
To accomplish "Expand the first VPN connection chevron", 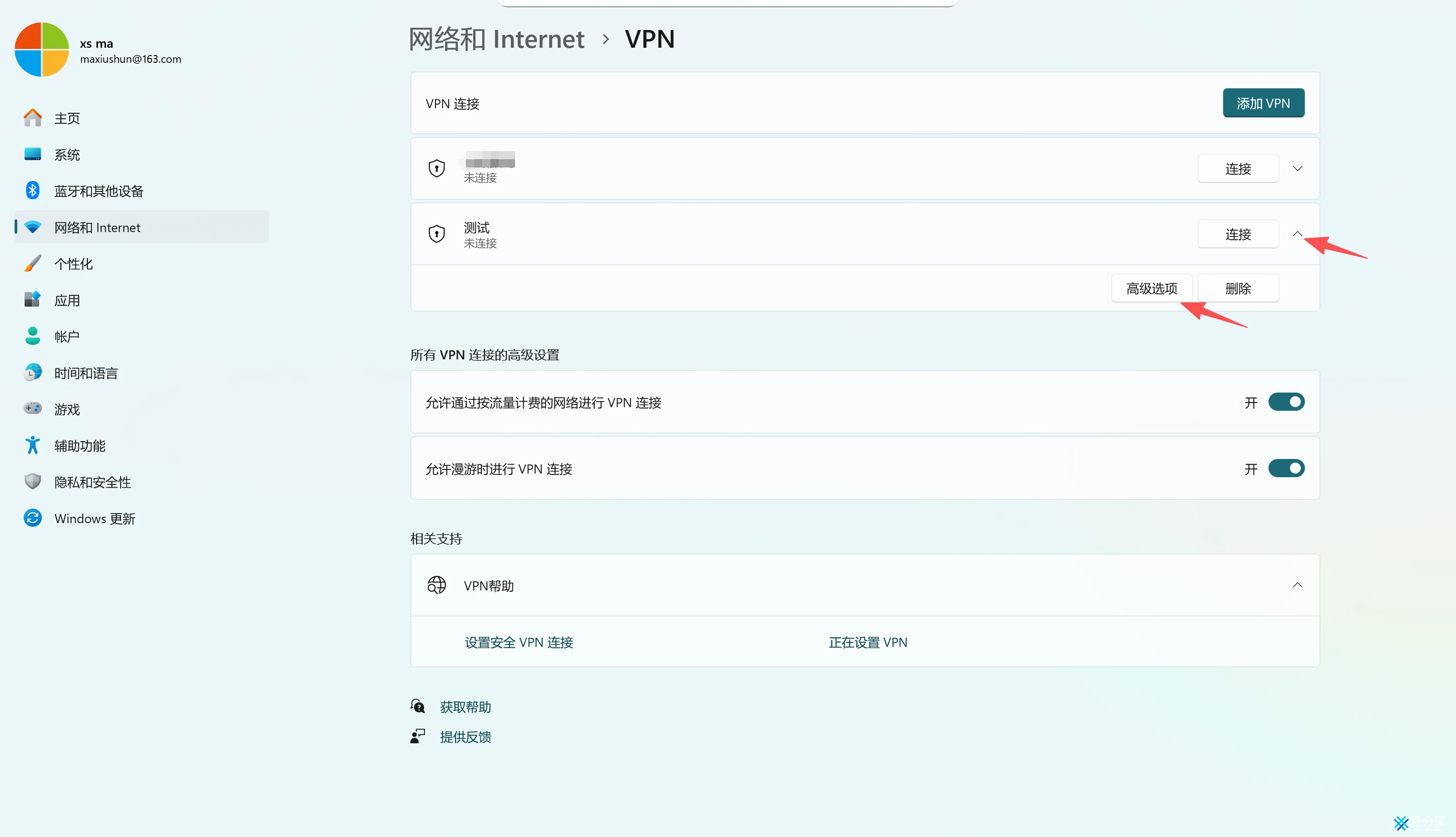I will click(x=1297, y=168).
